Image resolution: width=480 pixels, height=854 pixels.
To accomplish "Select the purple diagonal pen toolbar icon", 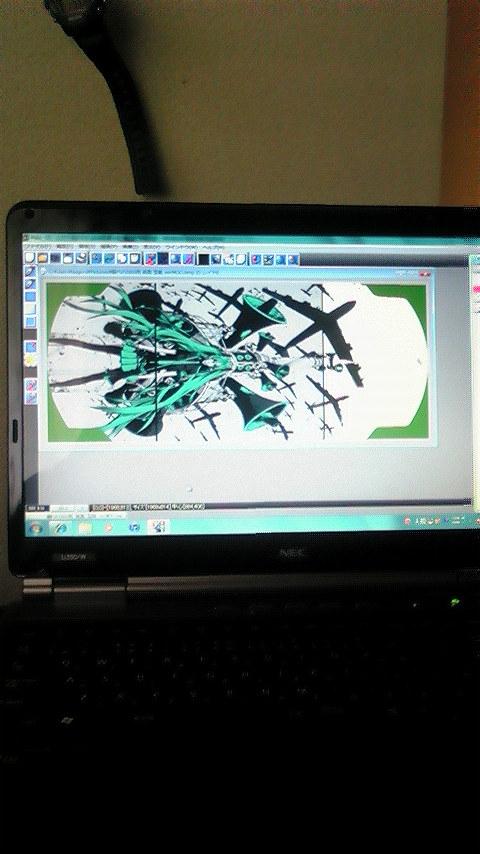I will [x=188, y=259].
